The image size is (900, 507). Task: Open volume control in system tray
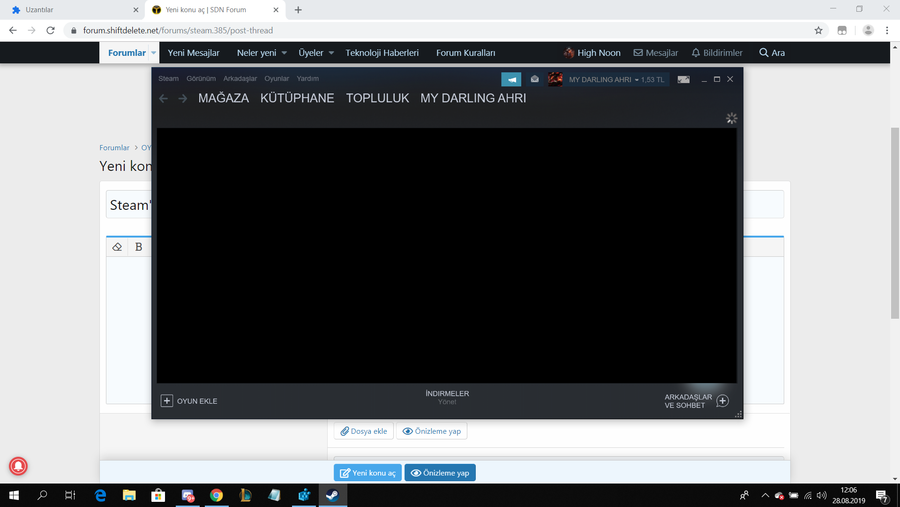click(821, 495)
